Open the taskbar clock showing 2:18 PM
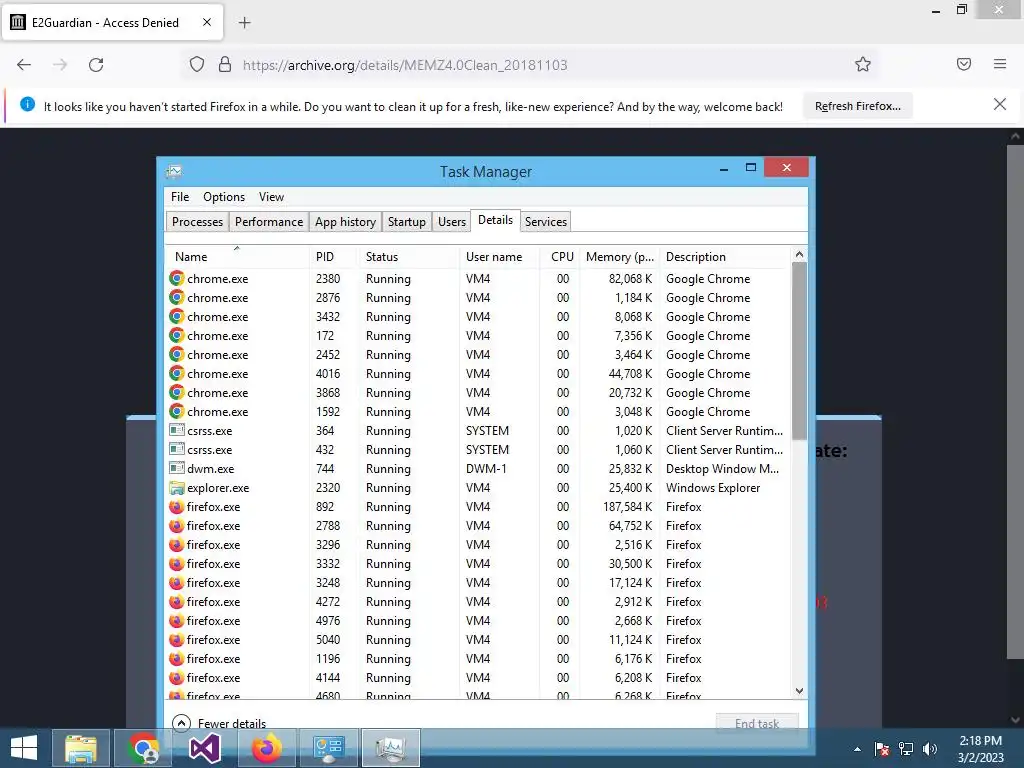Image resolution: width=1024 pixels, height=768 pixels. [980, 749]
